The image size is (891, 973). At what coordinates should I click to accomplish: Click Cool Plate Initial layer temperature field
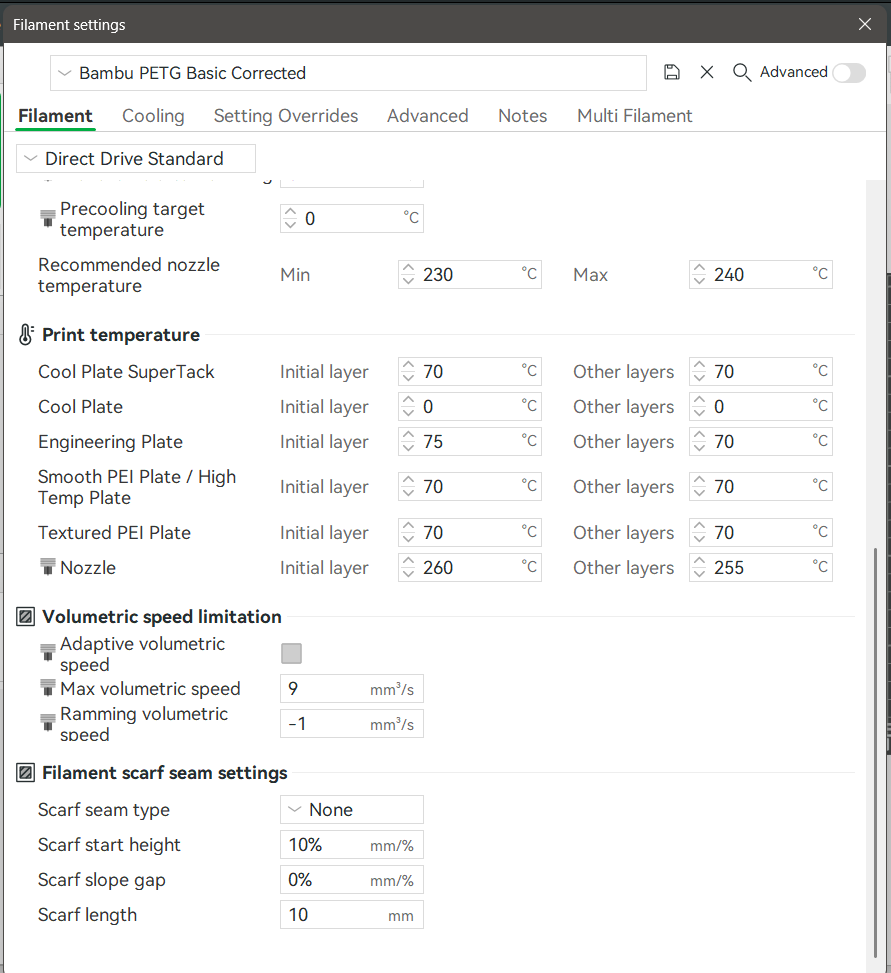click(x=470, y=406)
